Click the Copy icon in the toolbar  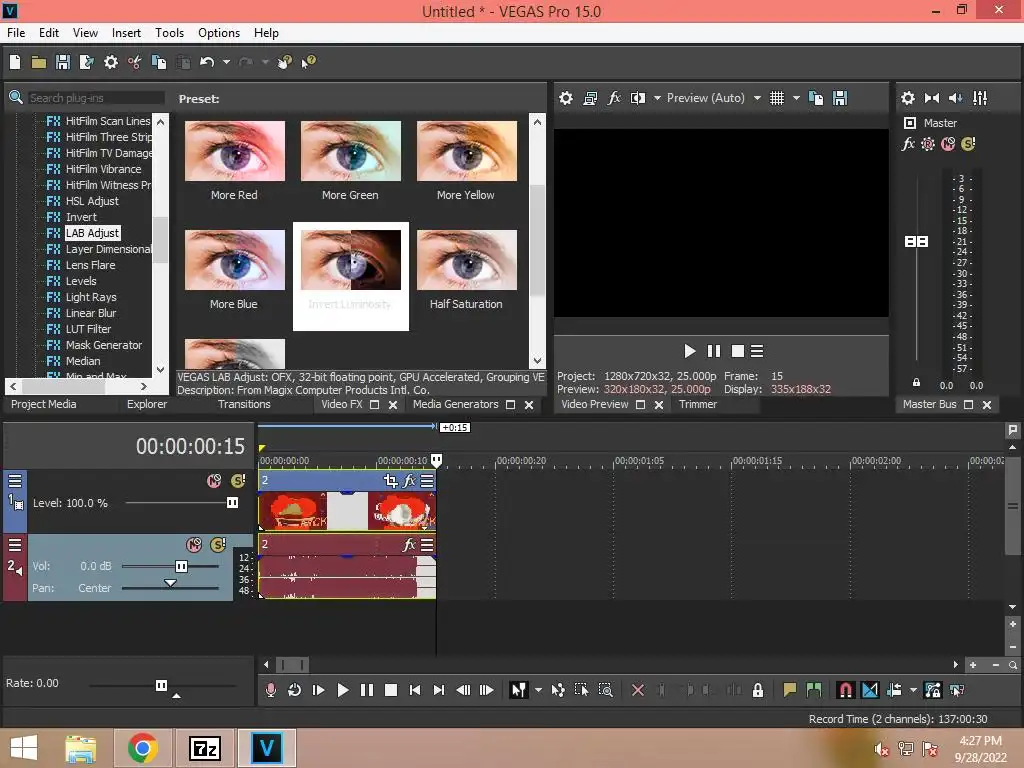(159, 62)
